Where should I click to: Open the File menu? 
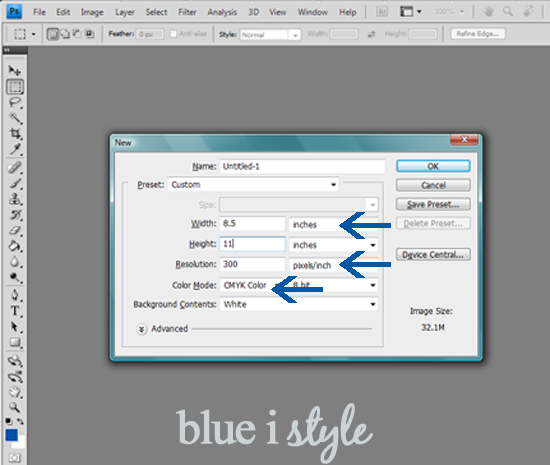click(x=39, y=12)
